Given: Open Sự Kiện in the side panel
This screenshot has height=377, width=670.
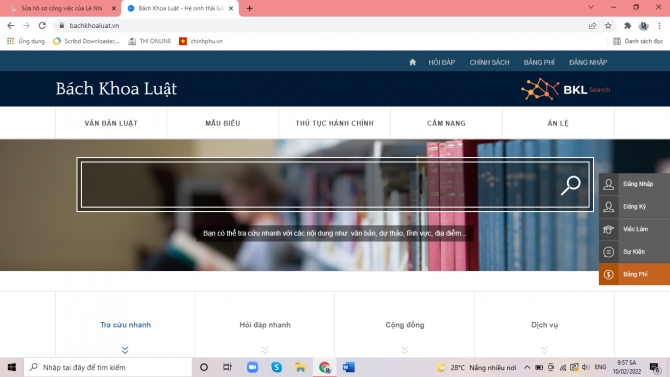Looking at the screenshot, I should [x=634, y=252].
